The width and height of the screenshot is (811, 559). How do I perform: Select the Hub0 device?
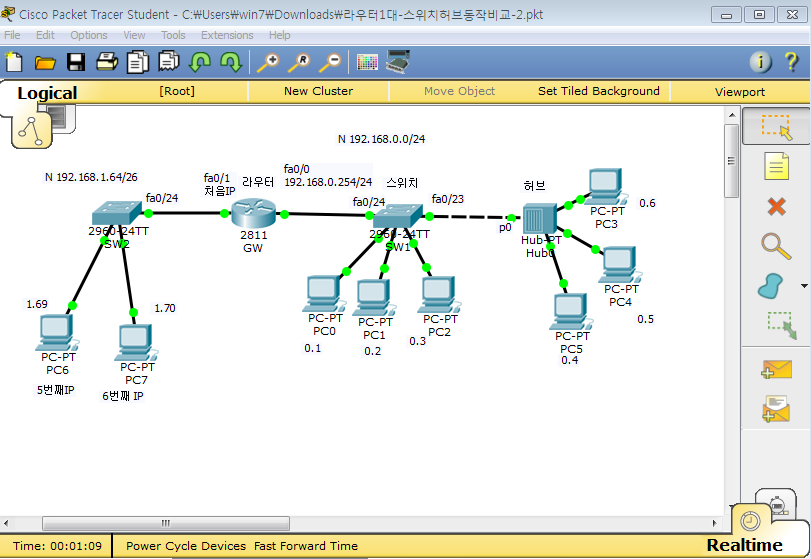[539, 219]
